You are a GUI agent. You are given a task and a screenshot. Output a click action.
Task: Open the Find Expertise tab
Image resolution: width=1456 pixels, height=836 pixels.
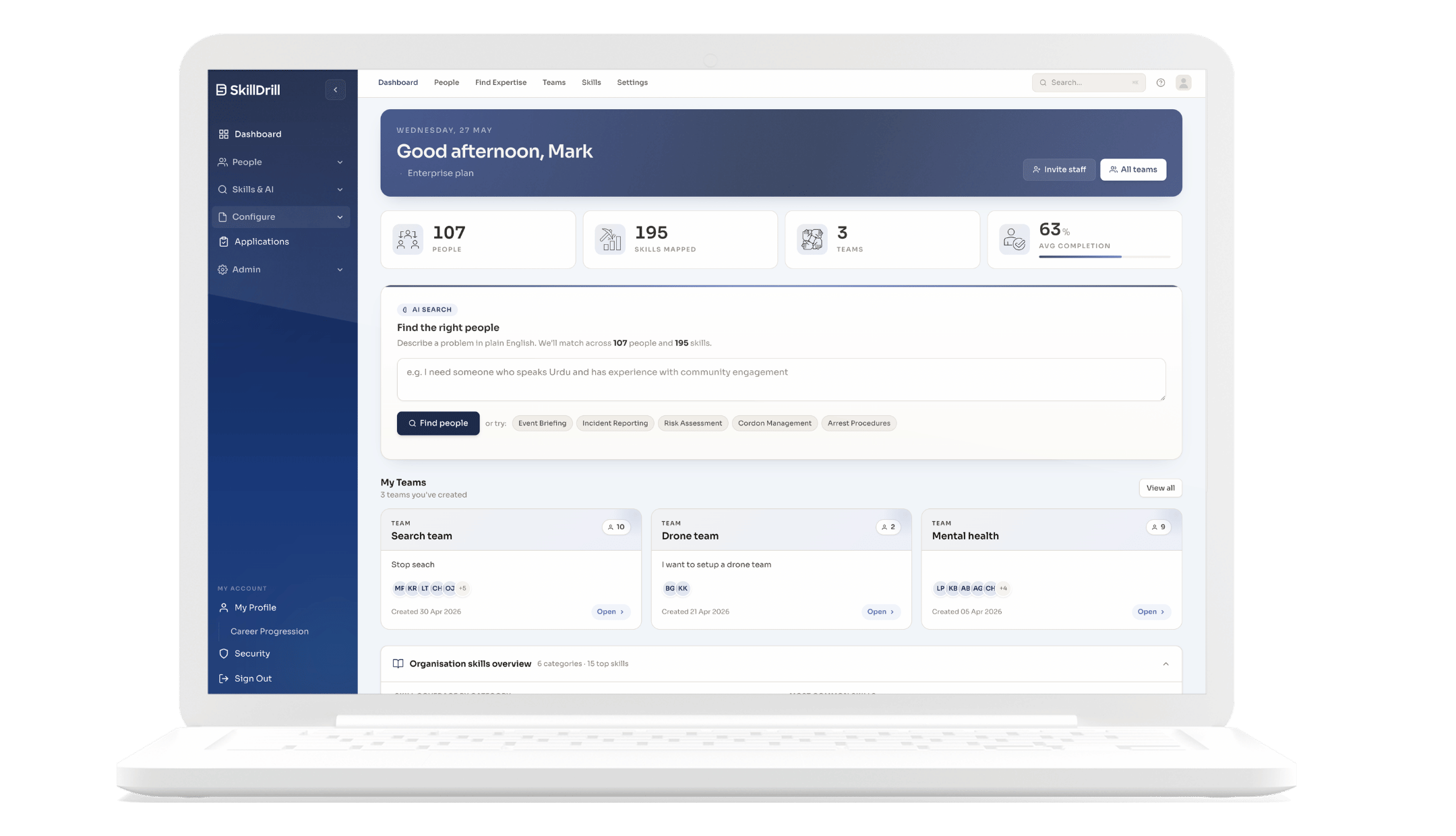pyautogui.click(x=501, y=82)
